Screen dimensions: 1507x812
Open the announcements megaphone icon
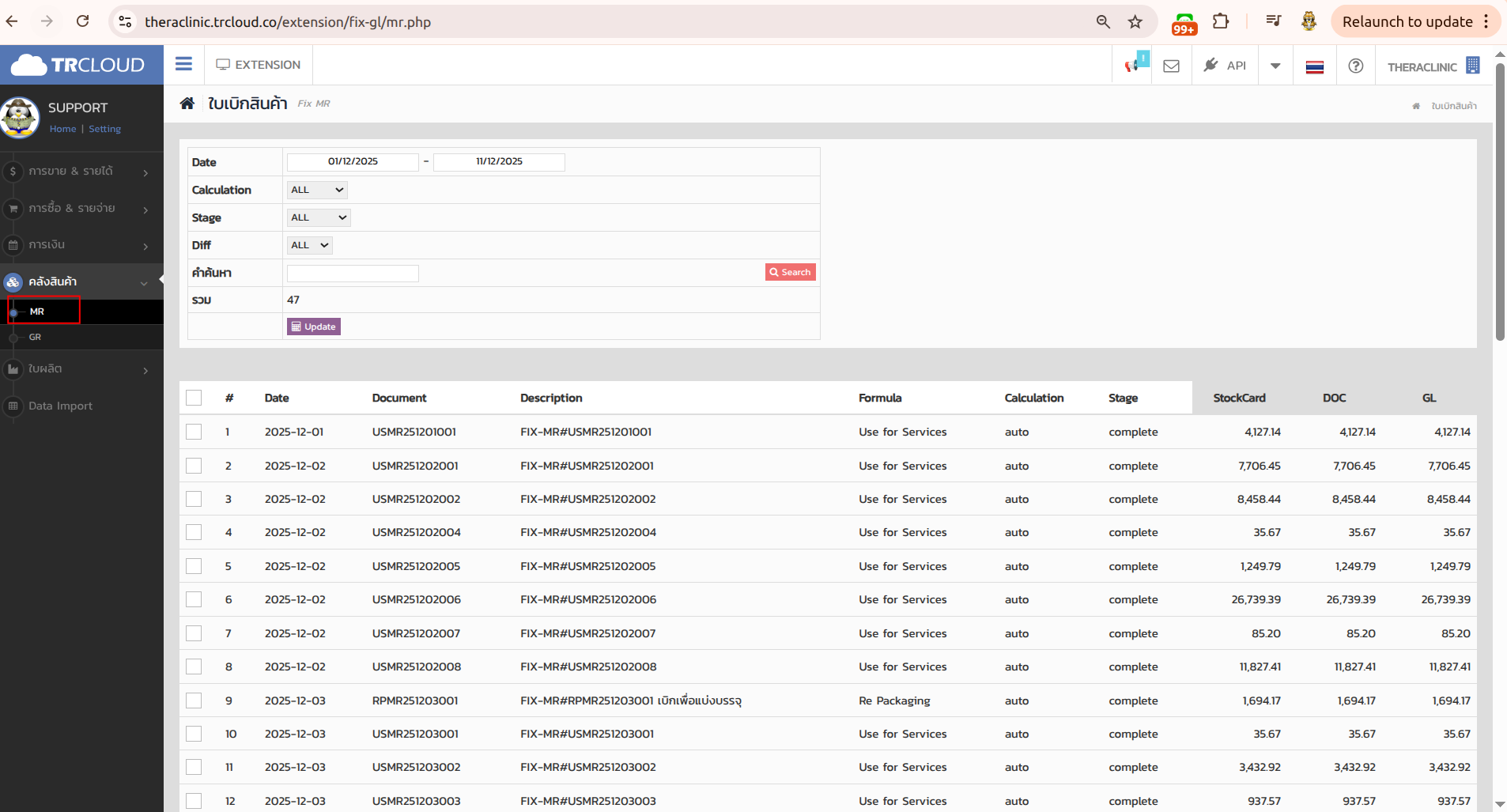1132,65
